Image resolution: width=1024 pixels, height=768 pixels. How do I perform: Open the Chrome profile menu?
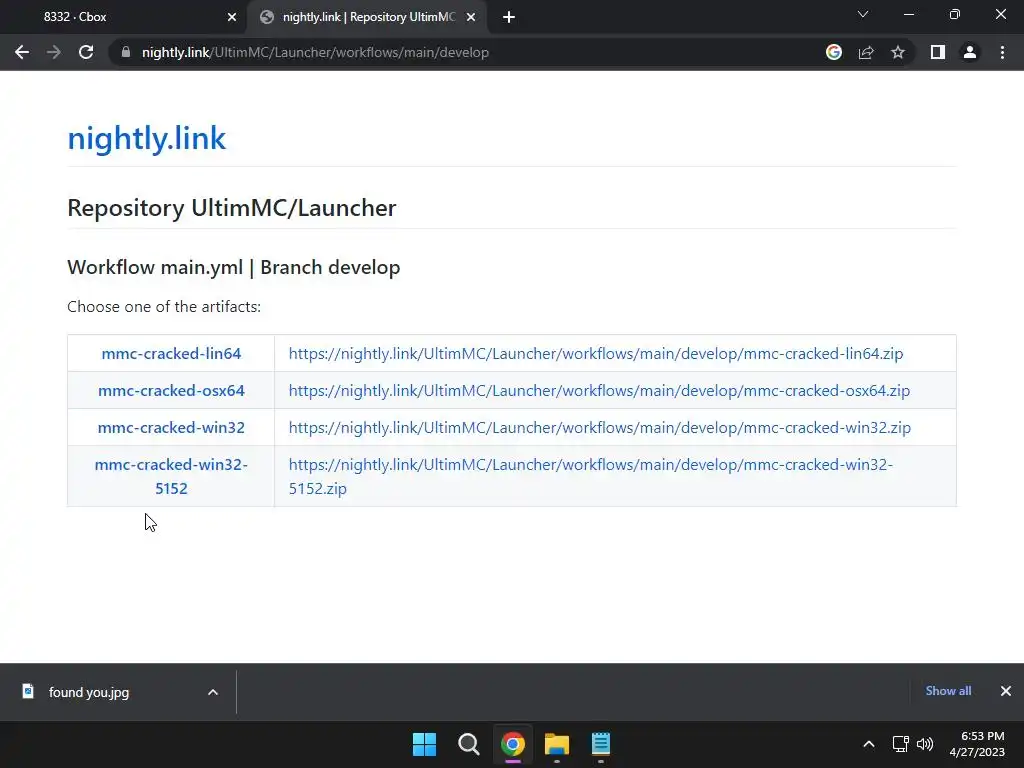[970, 52]
